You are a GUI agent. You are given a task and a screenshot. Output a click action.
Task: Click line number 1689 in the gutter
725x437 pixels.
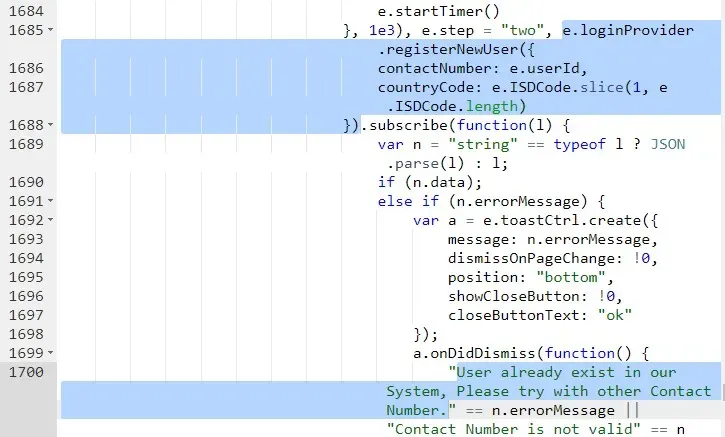(x=26, y=144)
